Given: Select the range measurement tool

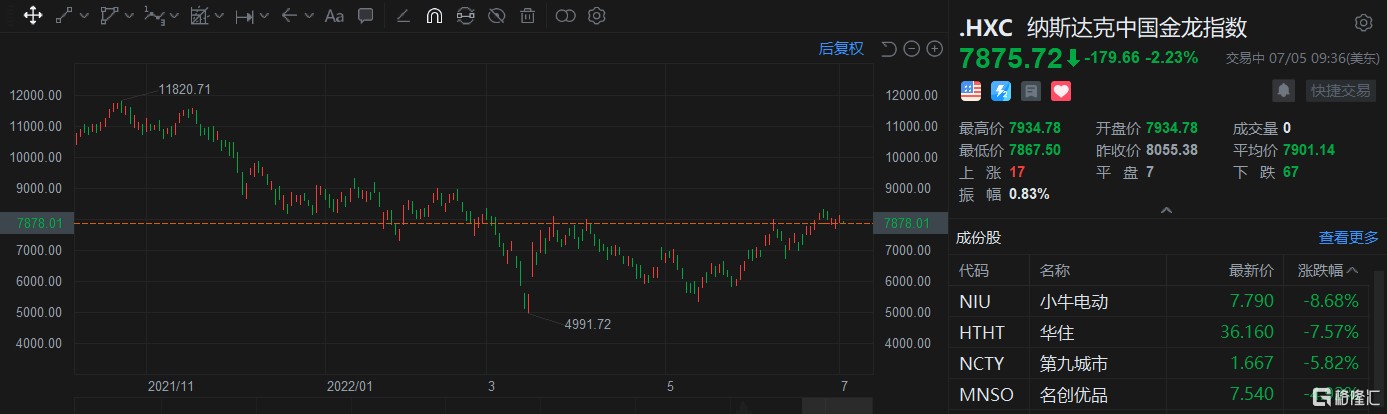Looking at the screenshot, I should 244,16.
